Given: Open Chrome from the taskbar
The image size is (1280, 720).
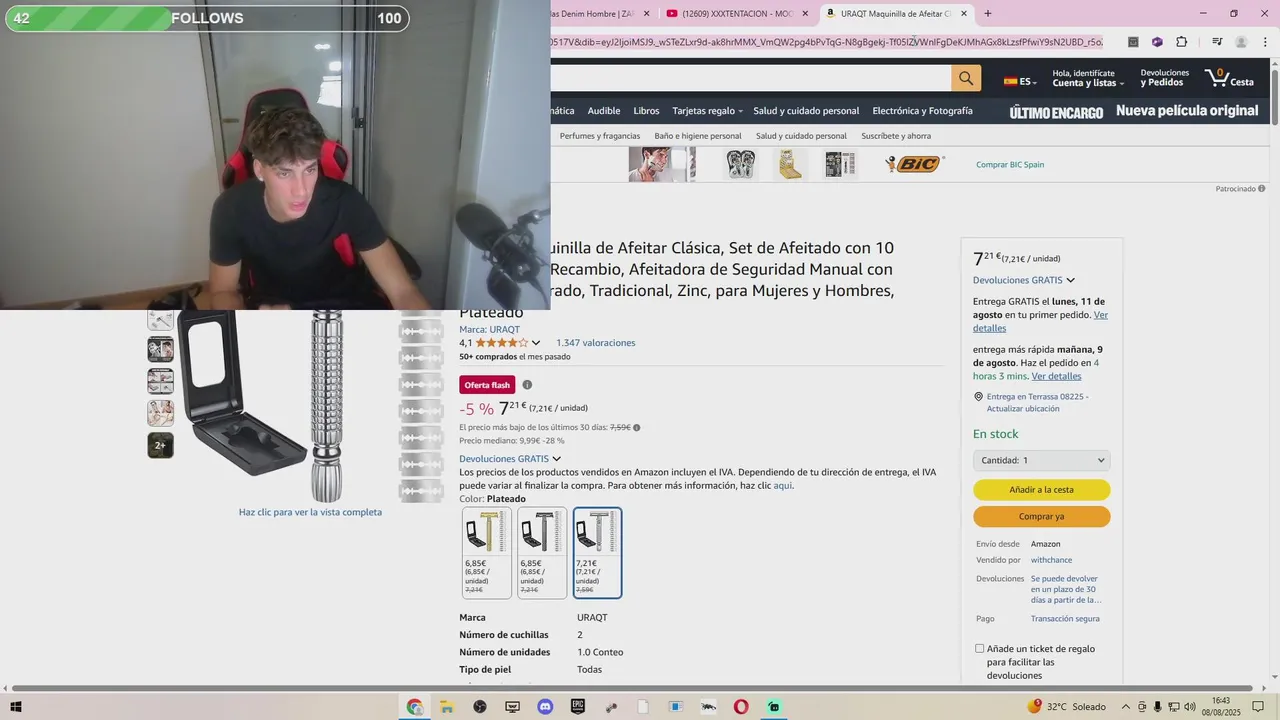Looking at the screenshot, I should (414, 707).
